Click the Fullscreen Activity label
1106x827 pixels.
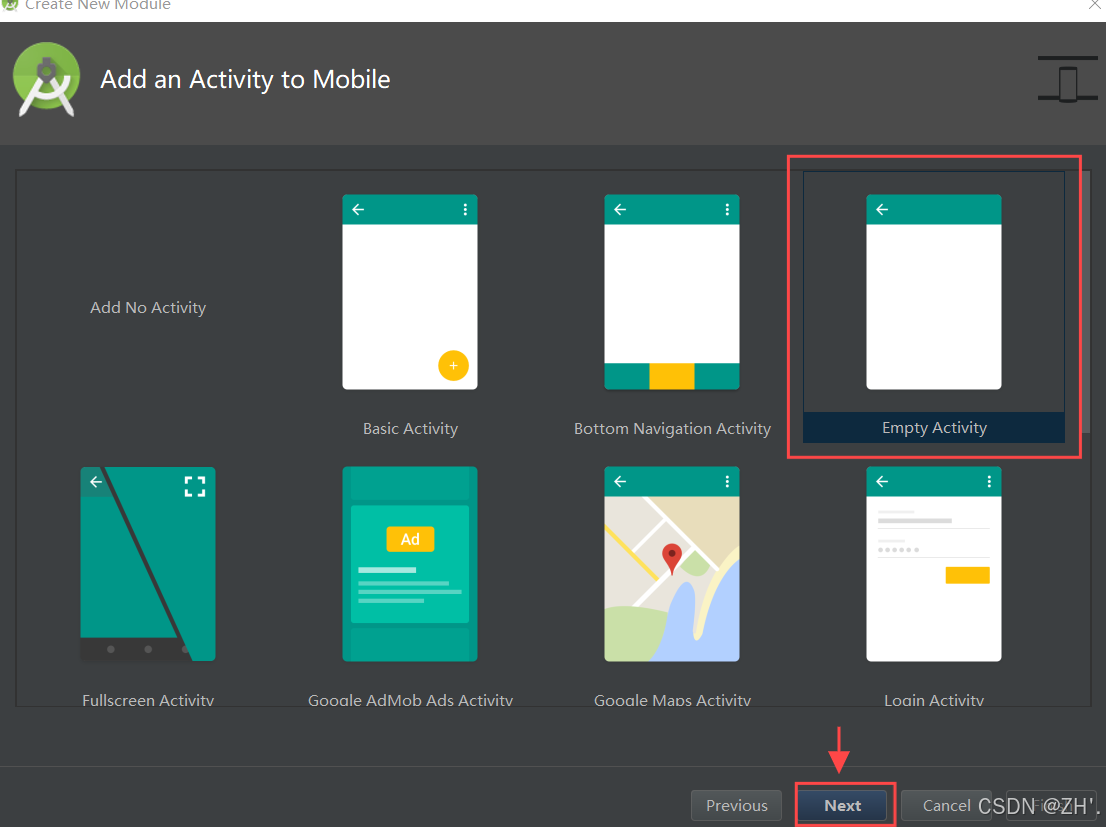pyautogui.click(x=148, y=700)
